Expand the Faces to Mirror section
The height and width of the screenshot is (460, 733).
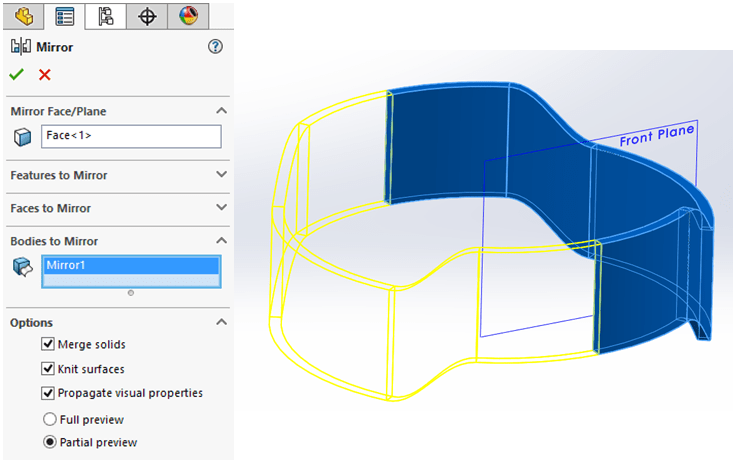pos(221,208)
